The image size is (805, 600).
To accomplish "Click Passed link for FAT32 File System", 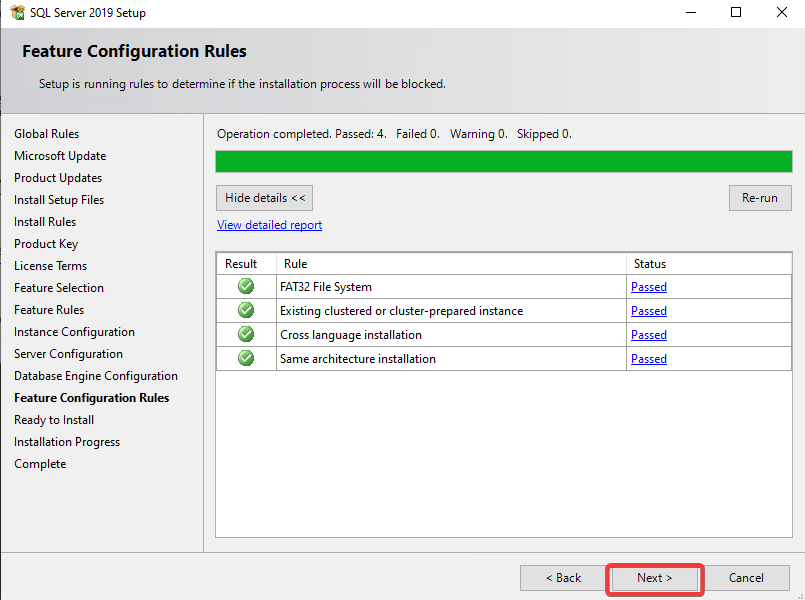I will 649,287.
